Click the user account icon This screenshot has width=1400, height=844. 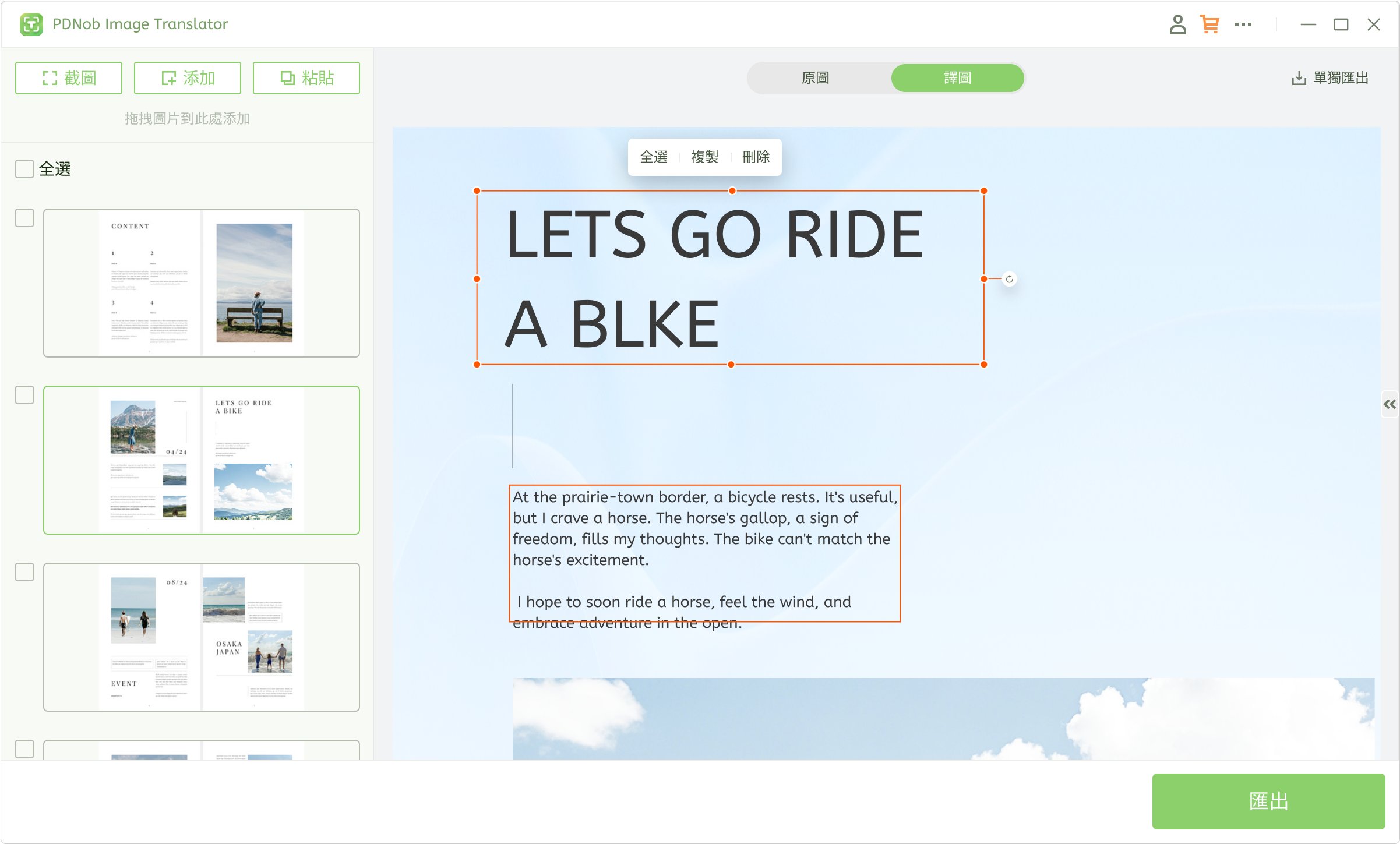[1177, 24]
